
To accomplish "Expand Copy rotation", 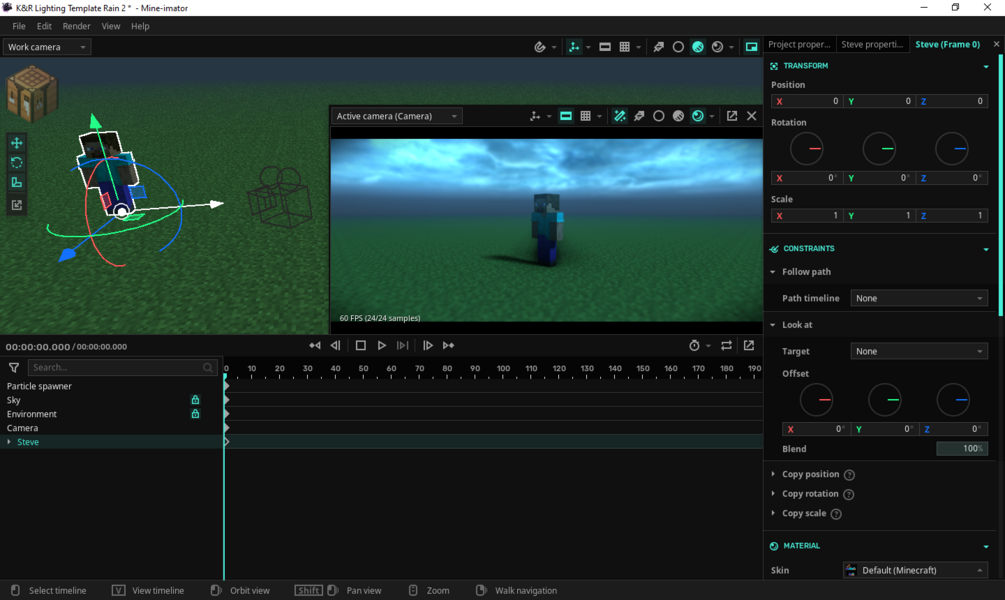I will (x=773, y=494).
